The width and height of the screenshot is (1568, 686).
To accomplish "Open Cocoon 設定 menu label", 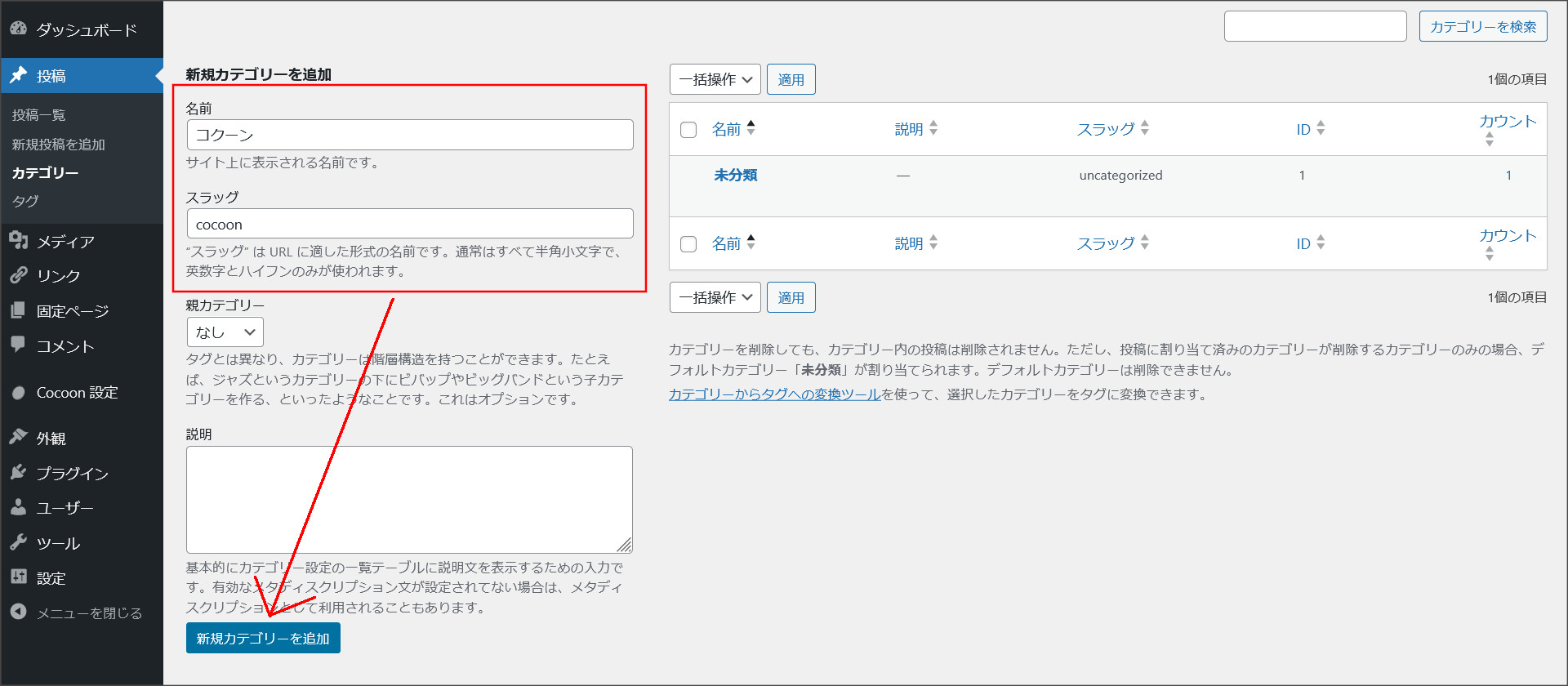I will click(x=78, y=393).
